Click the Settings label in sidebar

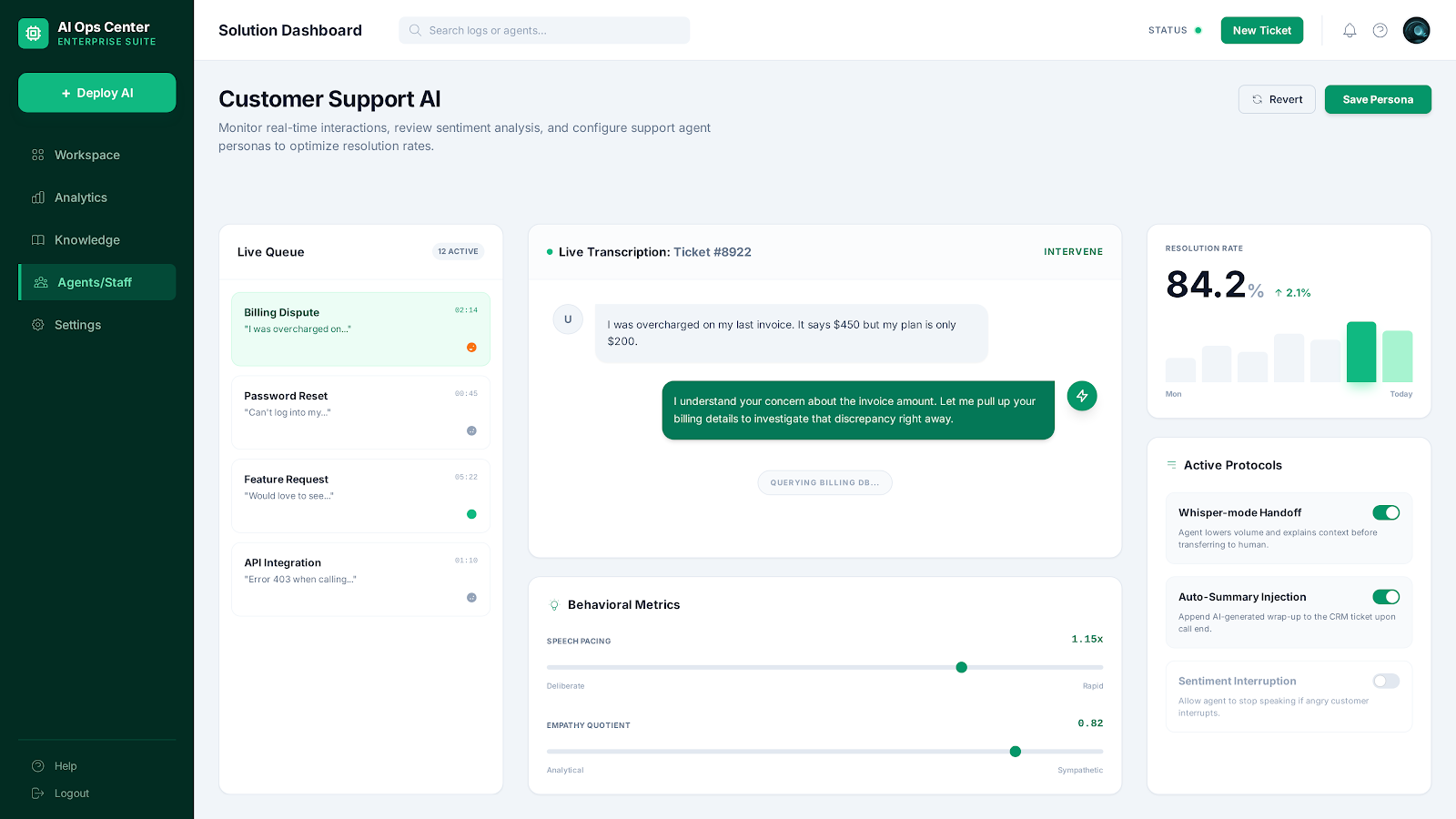77,325
